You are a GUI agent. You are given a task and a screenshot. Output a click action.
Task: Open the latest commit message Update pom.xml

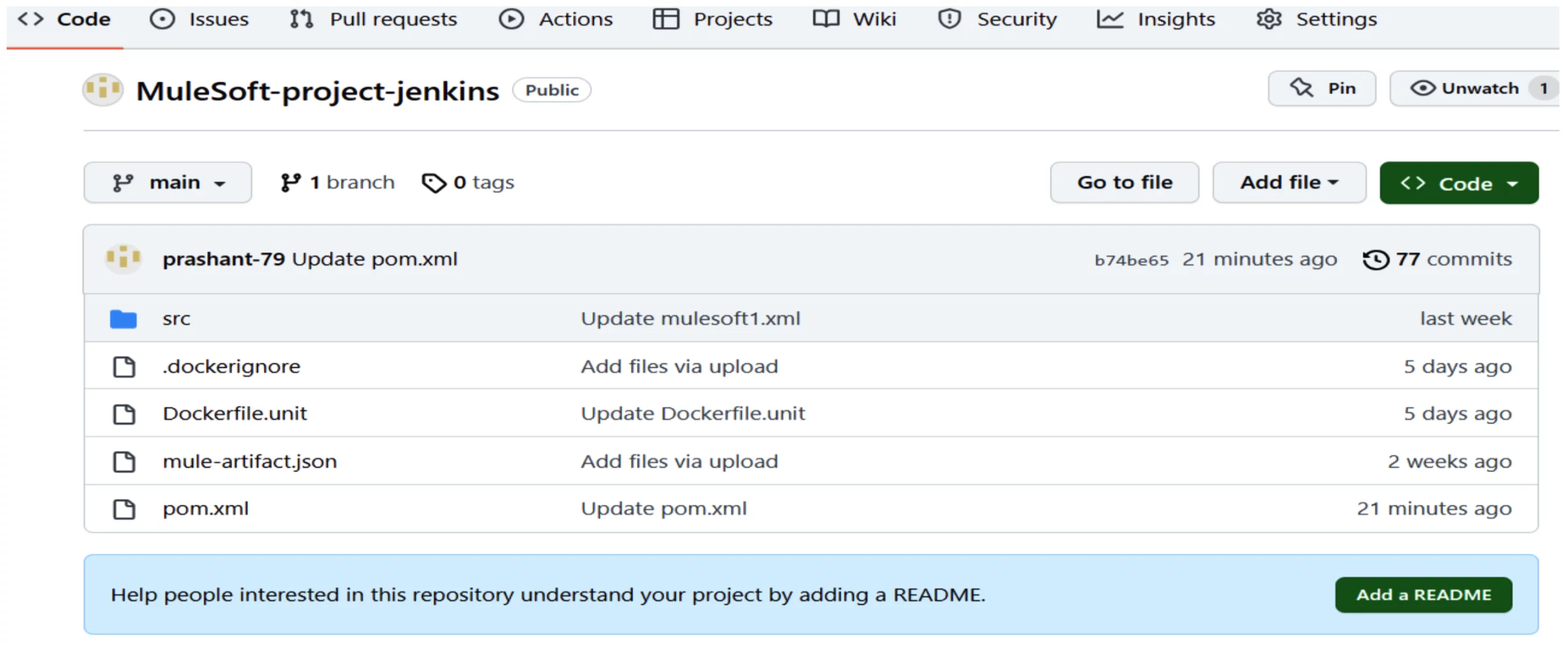click(x=375, y=259)
